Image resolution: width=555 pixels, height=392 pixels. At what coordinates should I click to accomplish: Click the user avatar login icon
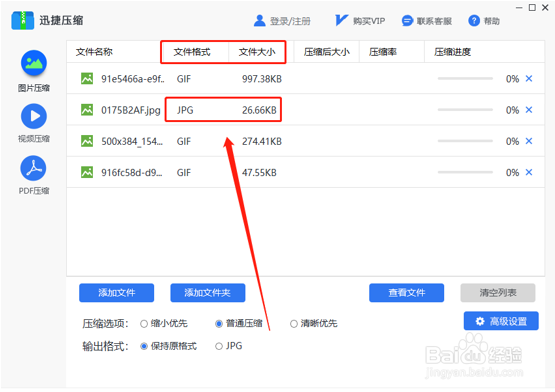click(259, 21)
